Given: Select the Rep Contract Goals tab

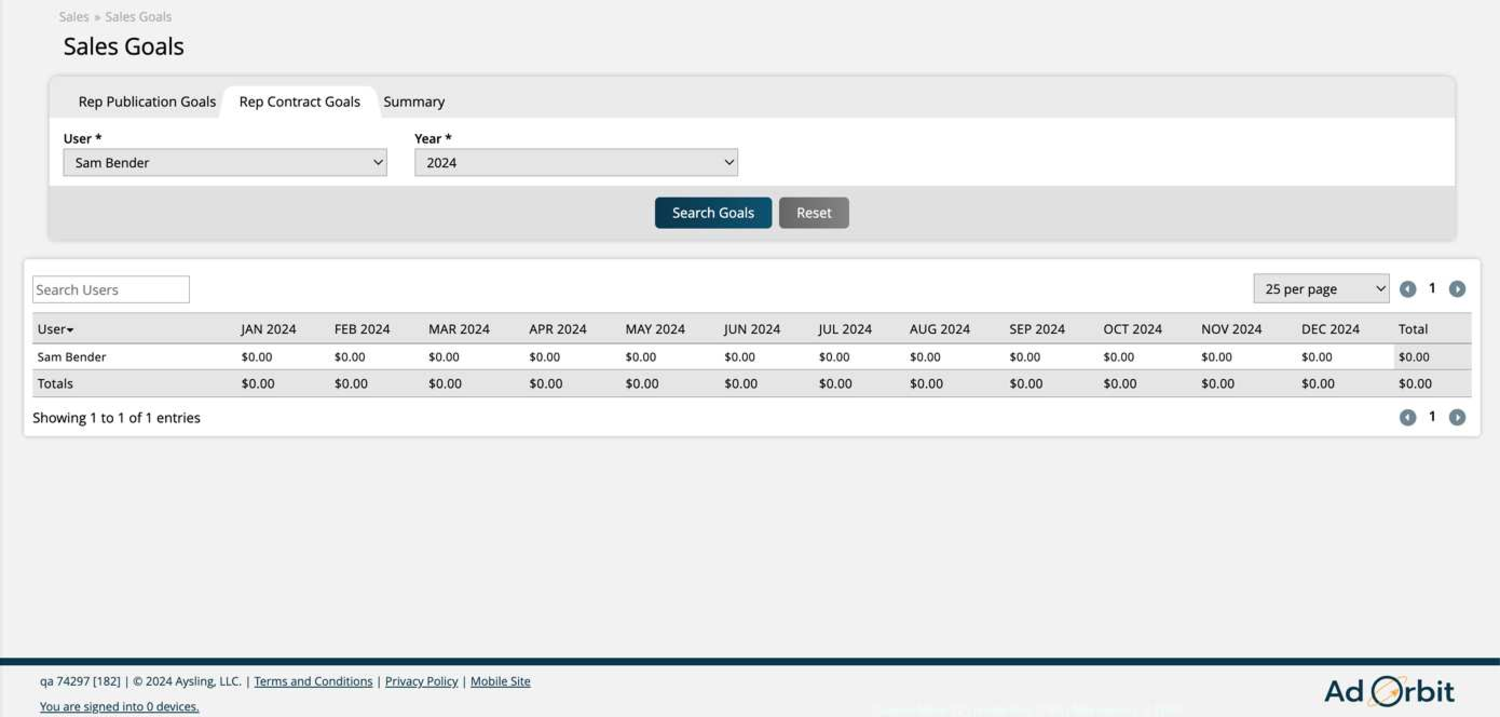Looking at the screenshot, I should [x=300, y=102].
